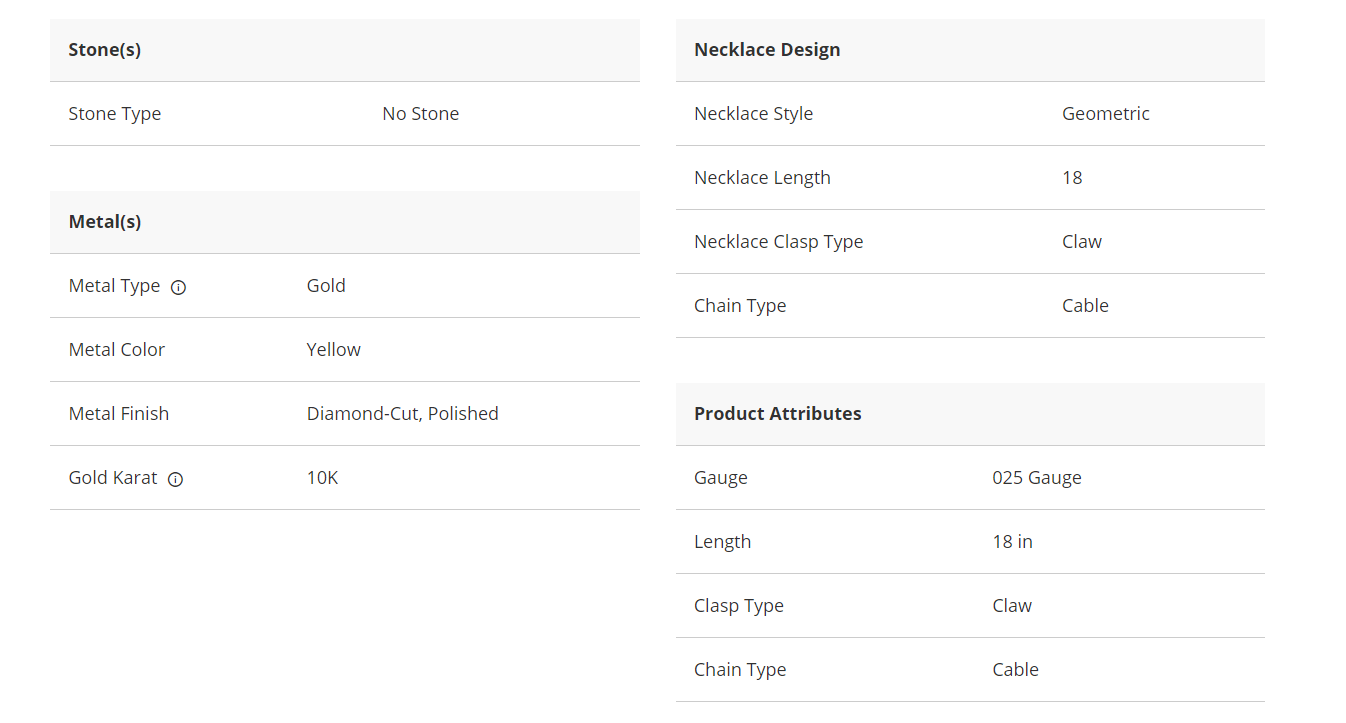Viewport: 1346px width, 723px height.
Task: Click the Necklace Design section header
Action: point(767,50)
